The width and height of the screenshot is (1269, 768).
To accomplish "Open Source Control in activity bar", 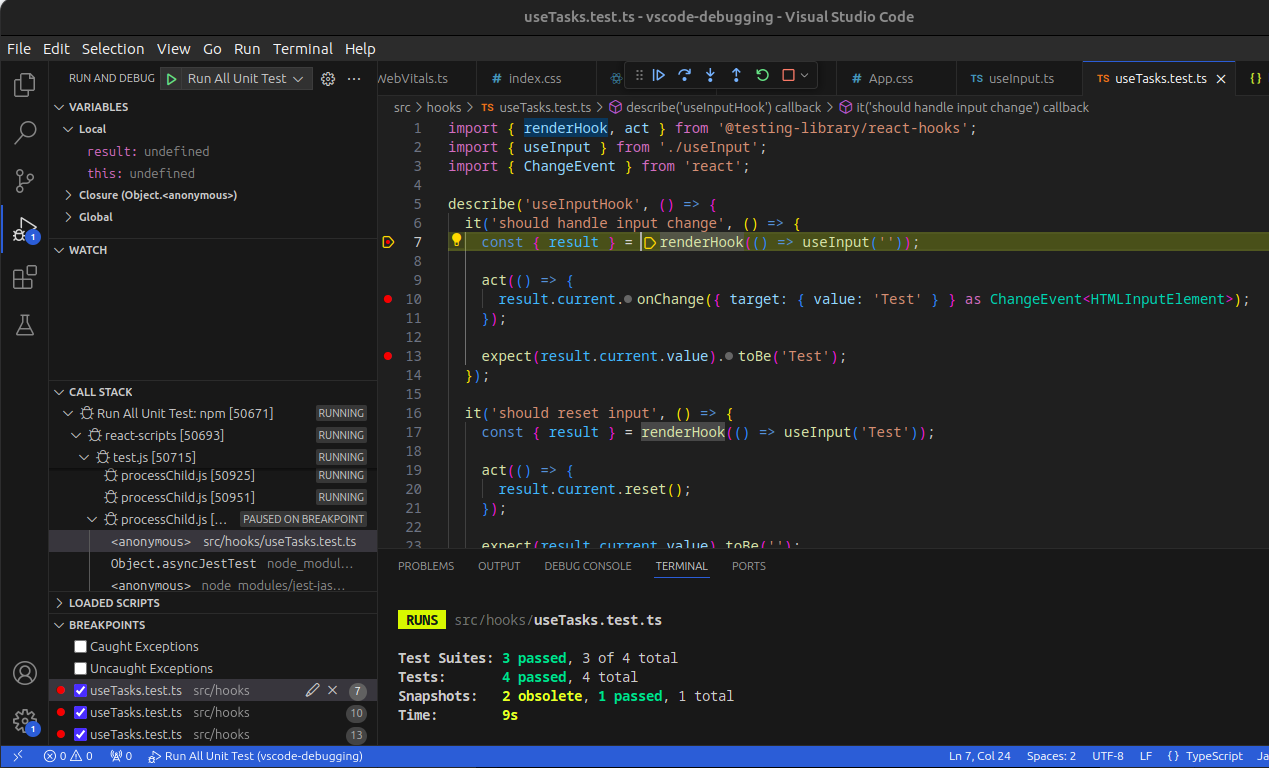I will [25, 181].
